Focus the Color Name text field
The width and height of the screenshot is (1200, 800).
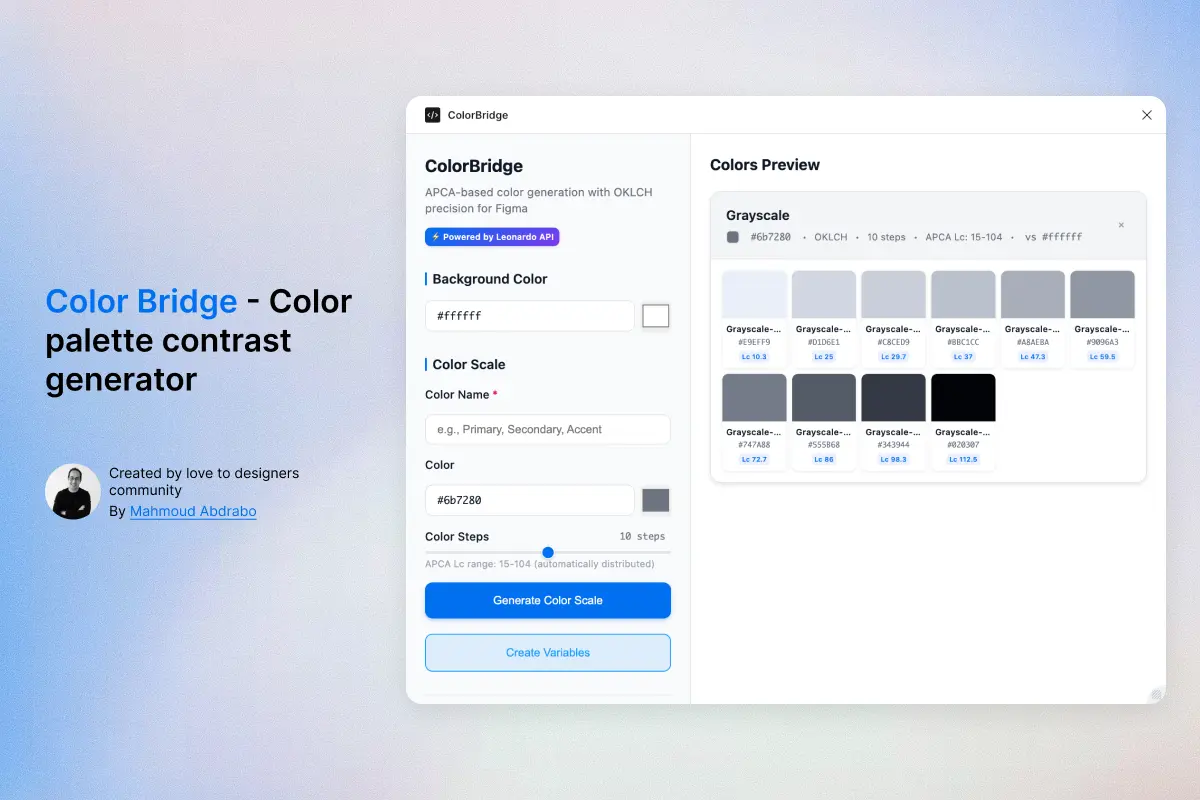(548, 429)
